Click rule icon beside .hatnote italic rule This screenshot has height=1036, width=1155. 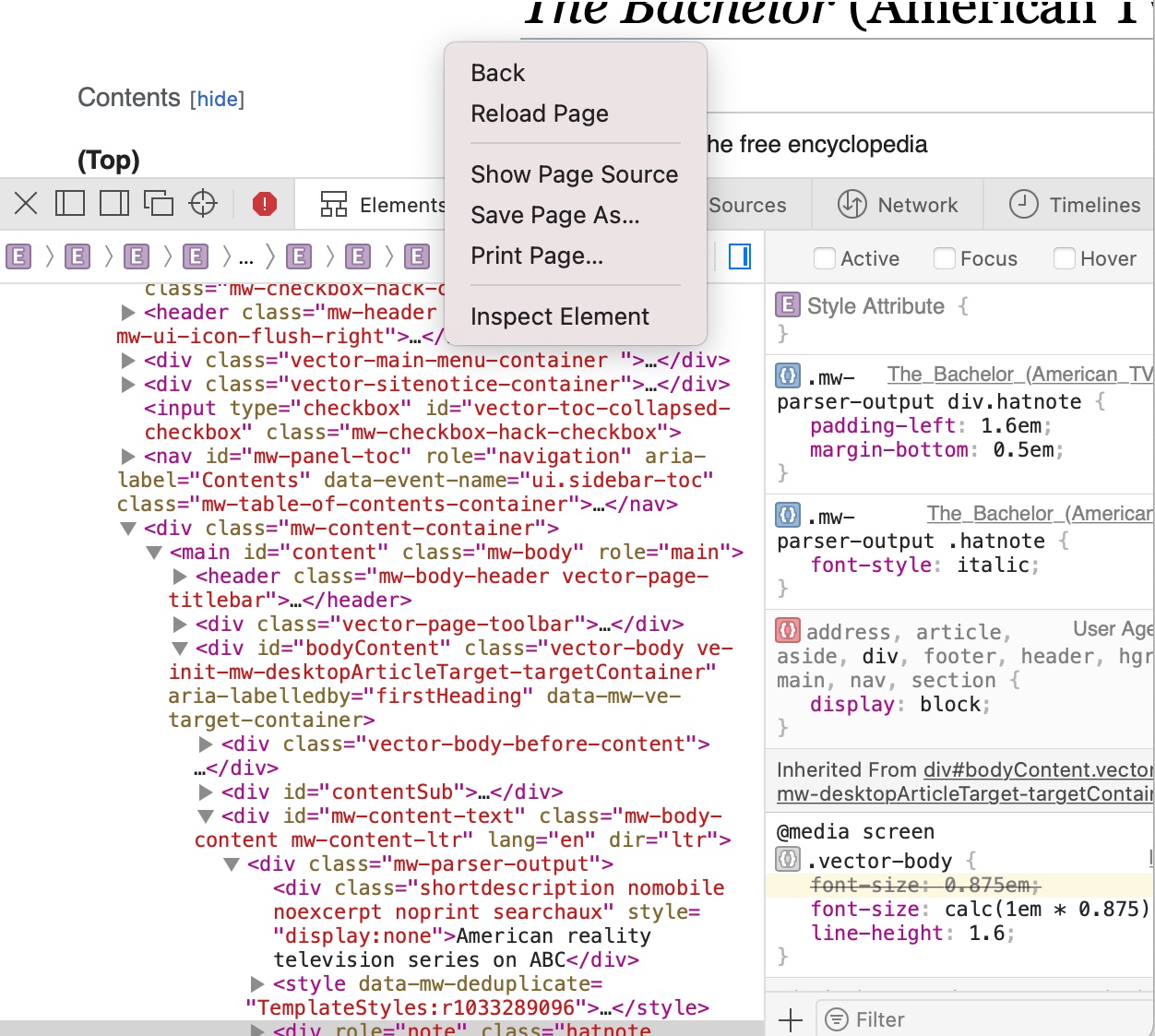788,515
